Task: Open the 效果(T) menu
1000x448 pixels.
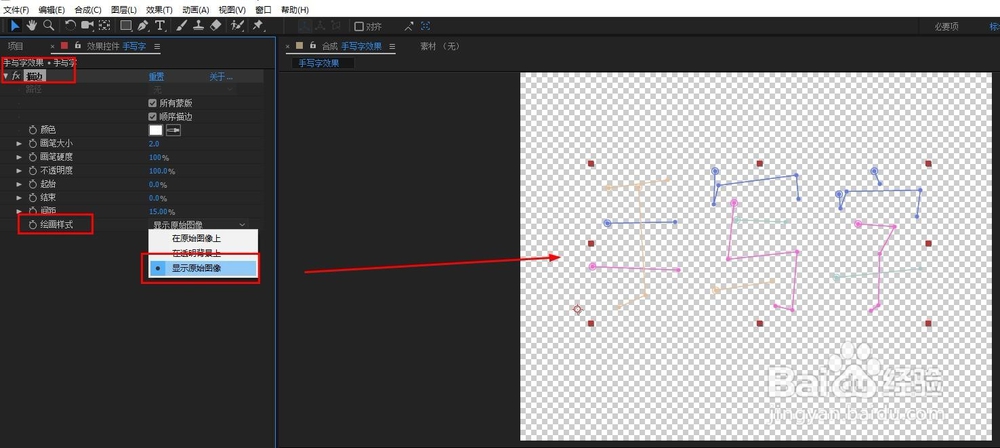Action: [159, 10]
